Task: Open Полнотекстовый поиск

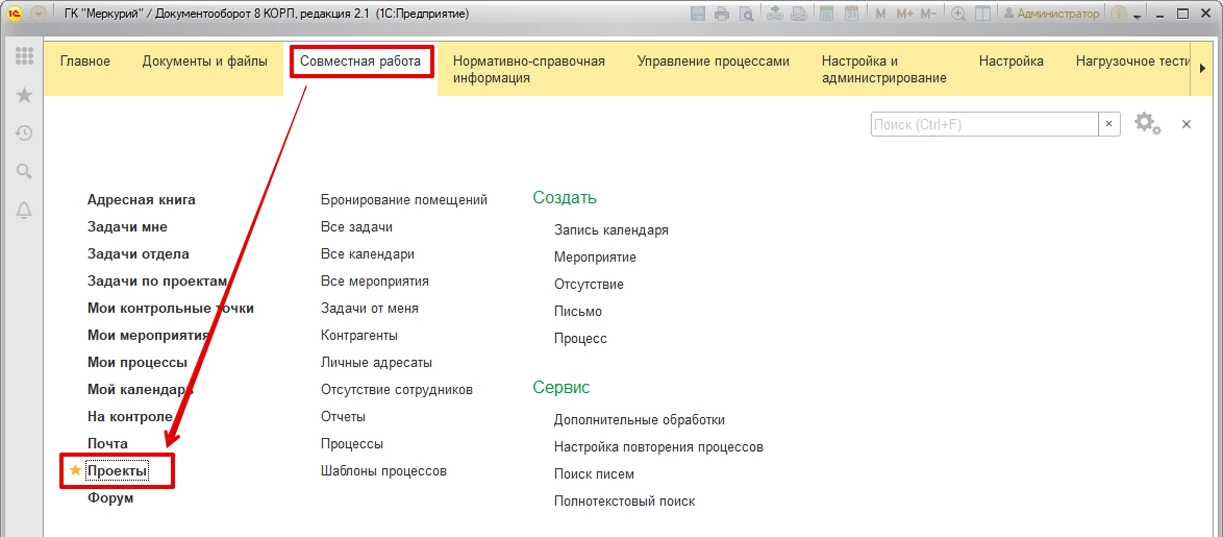Action: click(x=624, y=501)
